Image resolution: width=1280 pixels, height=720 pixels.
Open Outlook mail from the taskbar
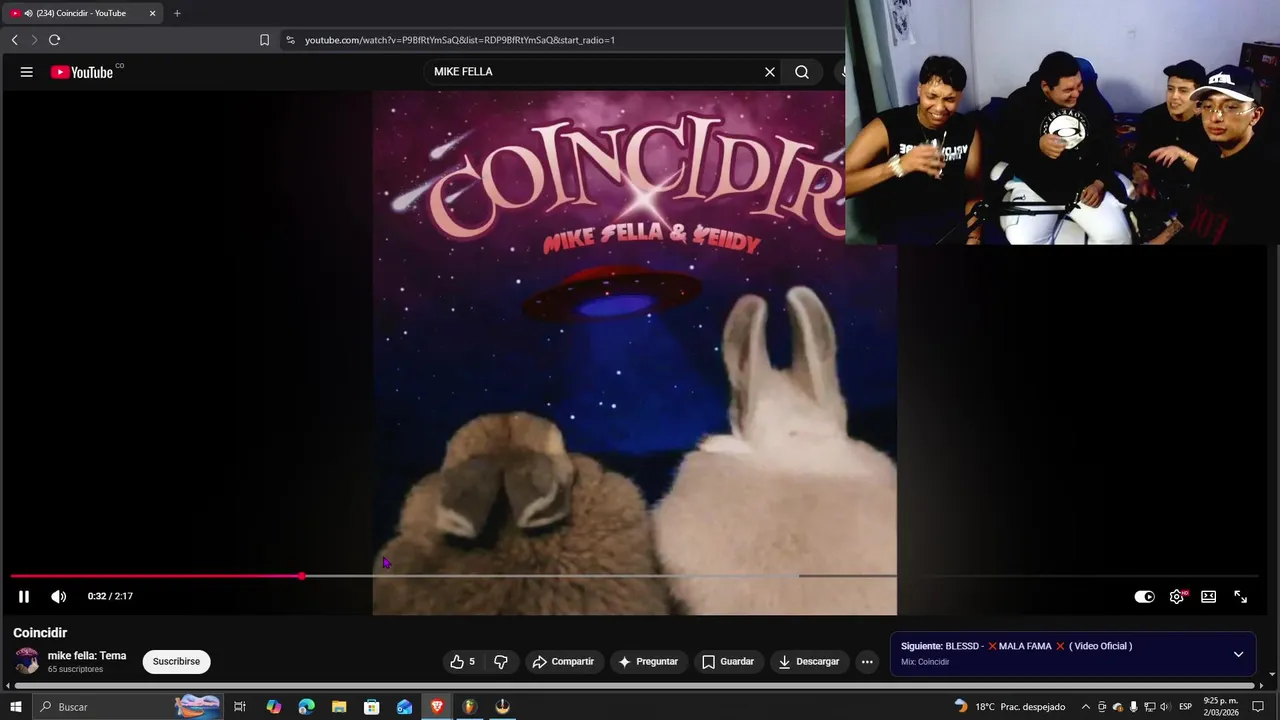coord(404,707)
